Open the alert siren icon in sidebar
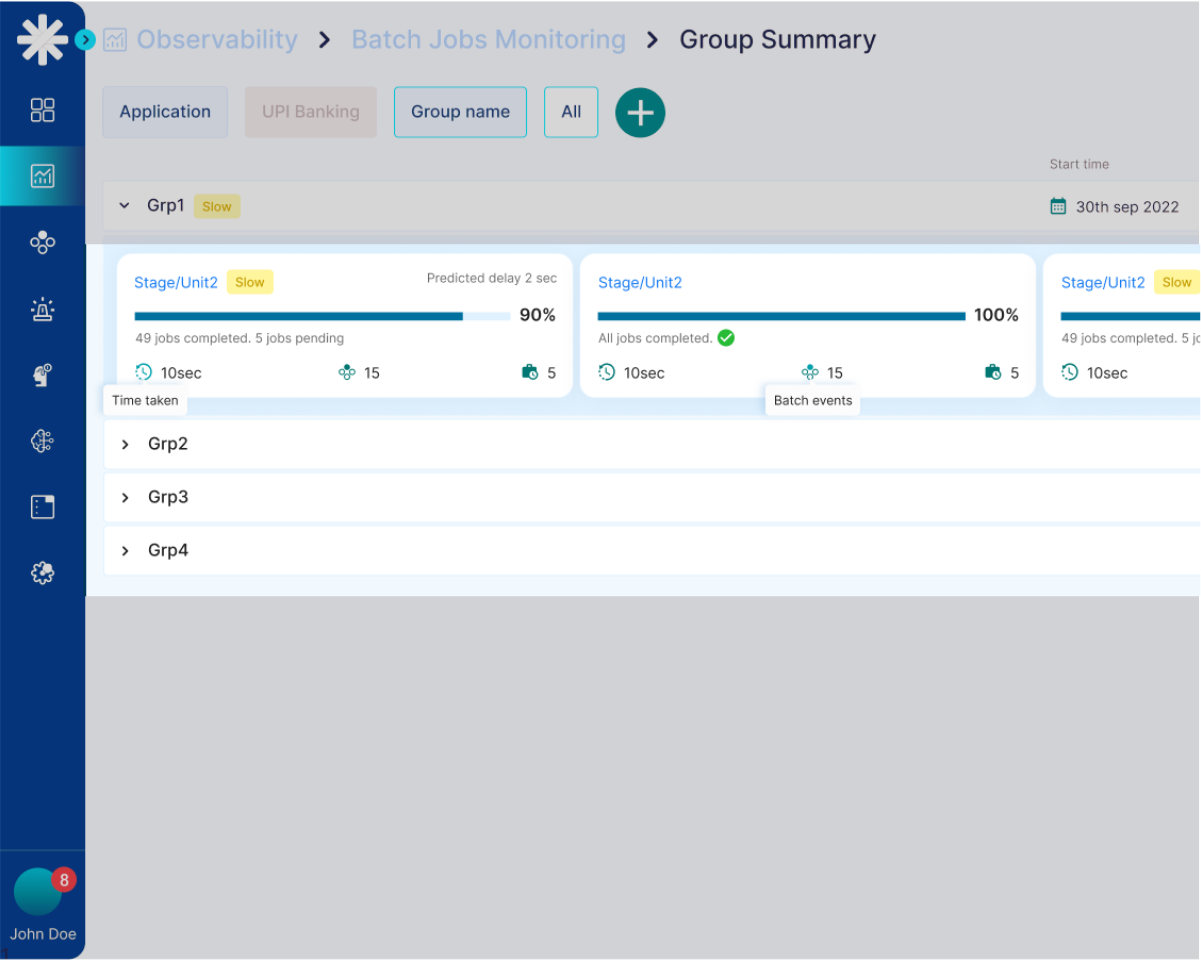Viewport: 1201px width, 960px height. (42, 309)
